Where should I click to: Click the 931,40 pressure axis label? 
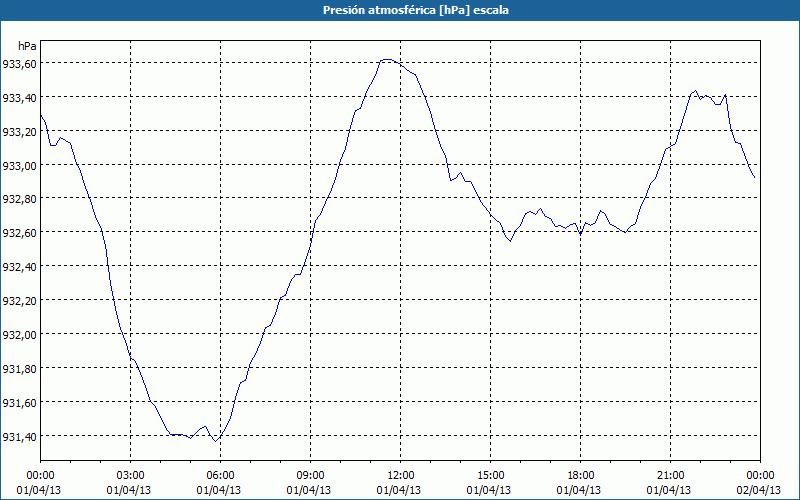[19, 436]
